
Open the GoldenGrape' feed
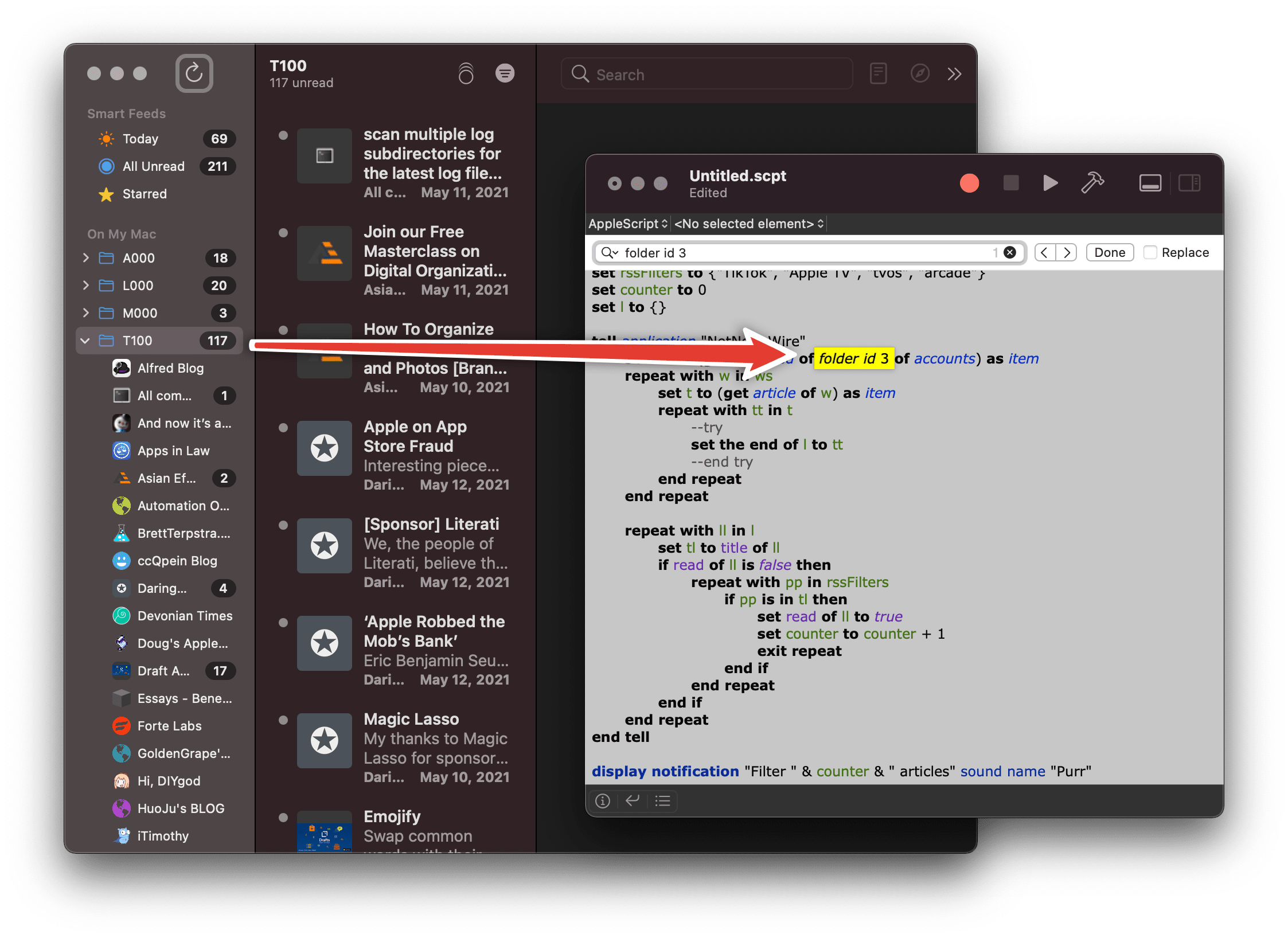point(160,753)
